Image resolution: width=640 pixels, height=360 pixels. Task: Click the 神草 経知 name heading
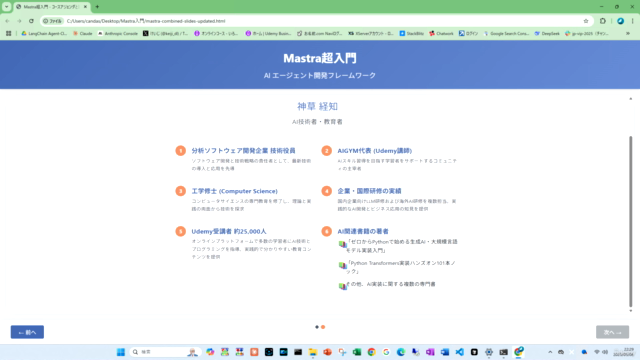[x=317, y=107]
